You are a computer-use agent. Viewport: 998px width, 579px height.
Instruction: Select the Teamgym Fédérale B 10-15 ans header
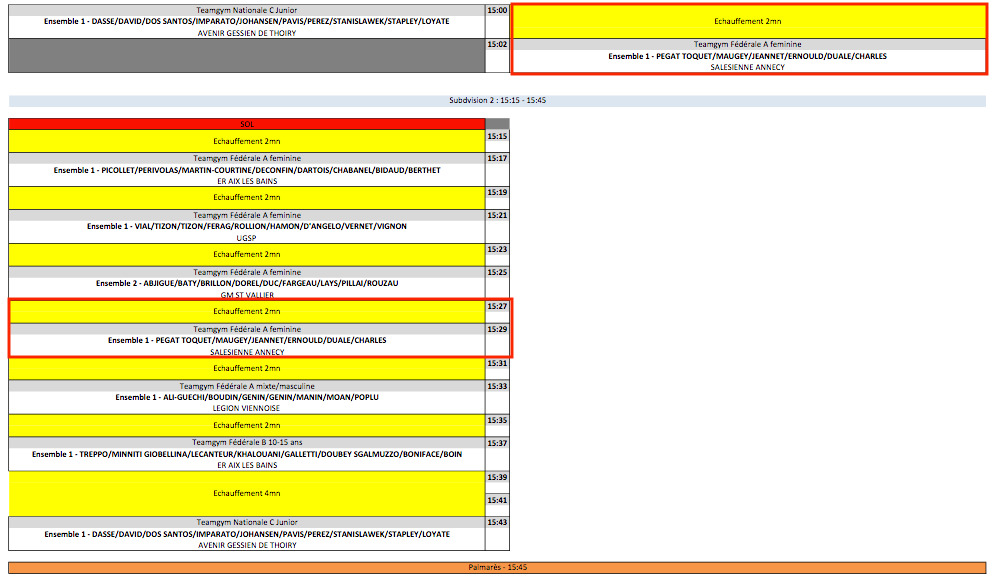pos(246,442)
